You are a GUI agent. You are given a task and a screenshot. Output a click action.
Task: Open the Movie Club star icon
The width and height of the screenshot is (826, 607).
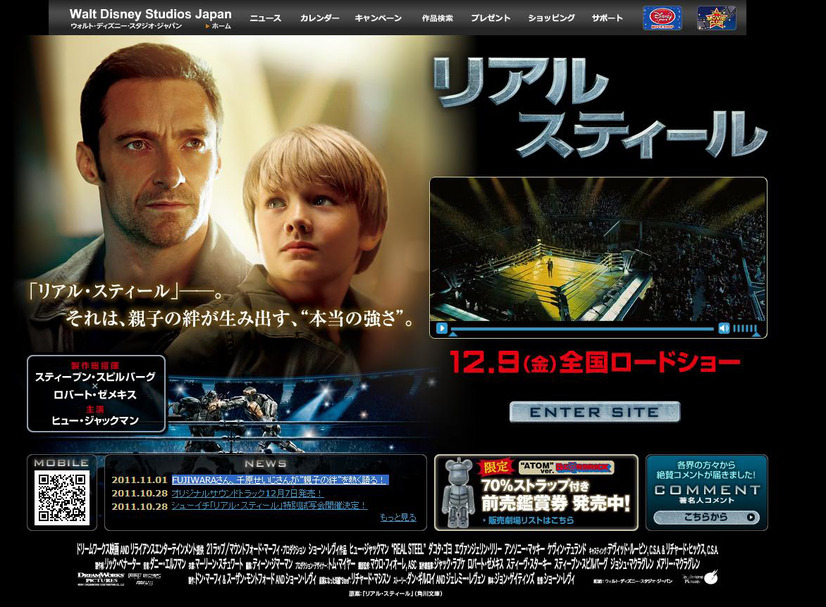716,18
